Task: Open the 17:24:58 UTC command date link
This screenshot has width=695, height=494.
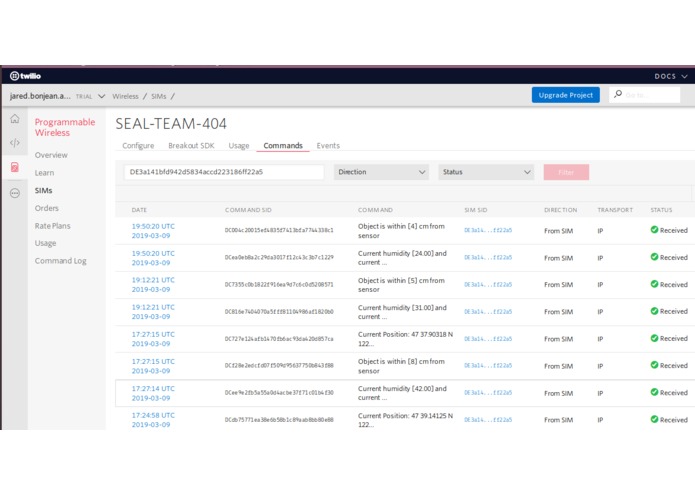Action: point(153,420)
